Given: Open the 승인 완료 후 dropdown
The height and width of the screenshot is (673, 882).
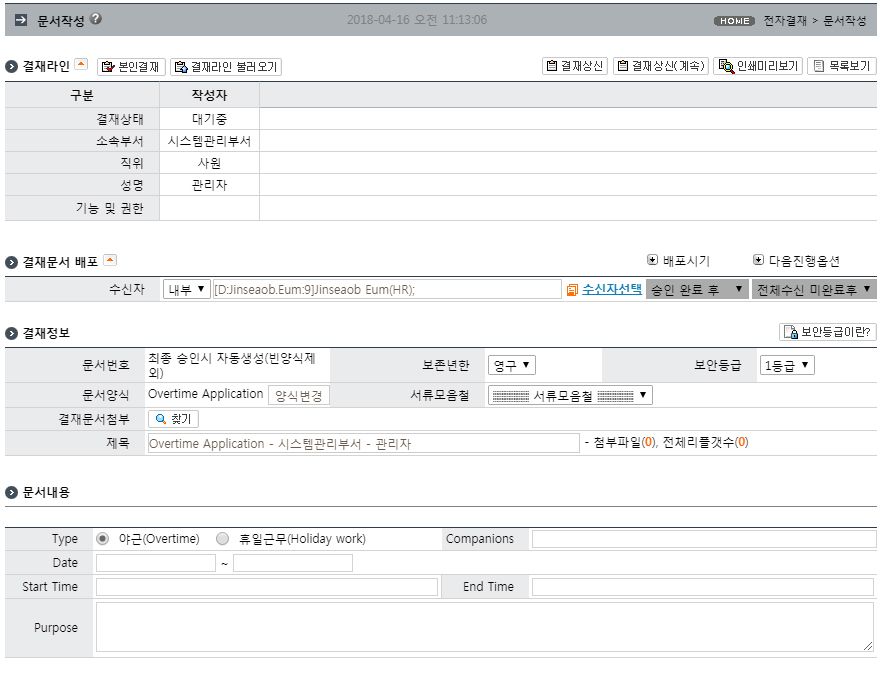Looking at the screenshot, I should coord(697,289).
